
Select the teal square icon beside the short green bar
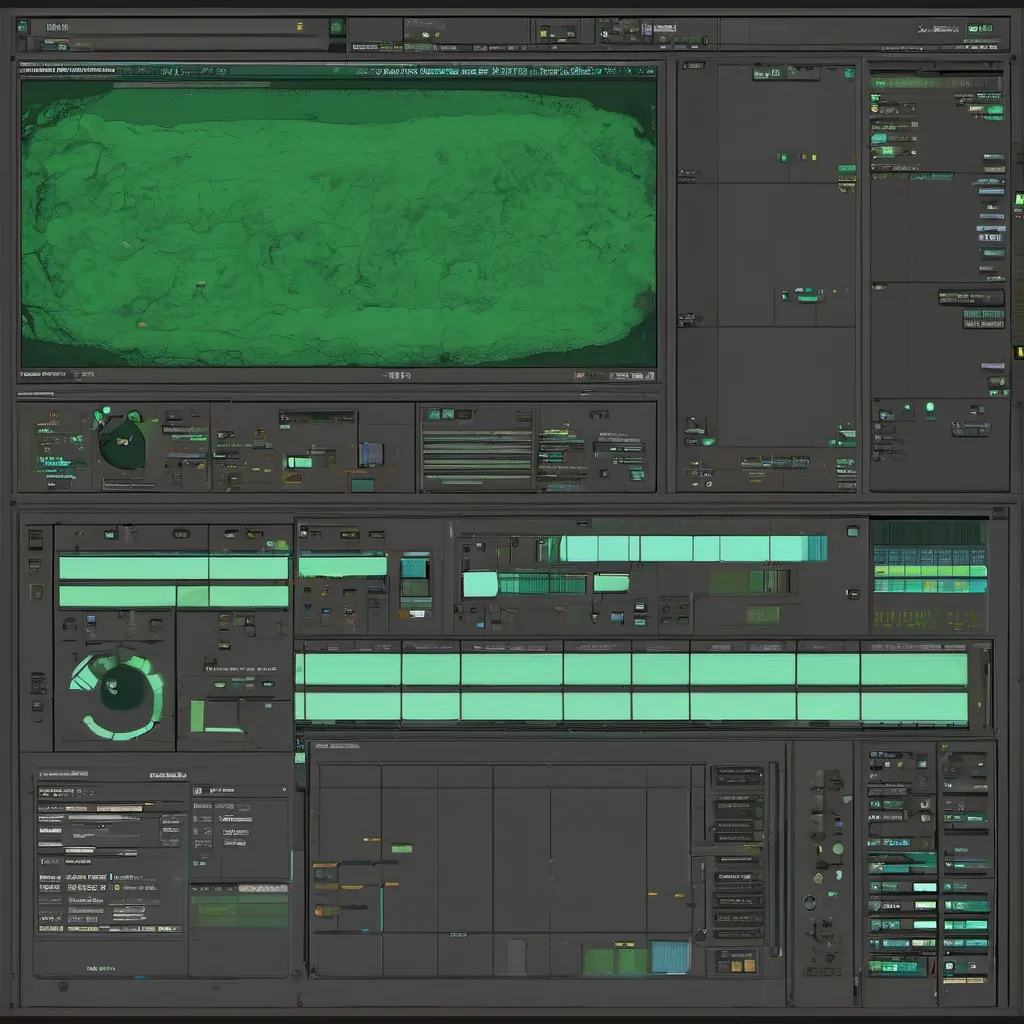(x=414, y=567)
